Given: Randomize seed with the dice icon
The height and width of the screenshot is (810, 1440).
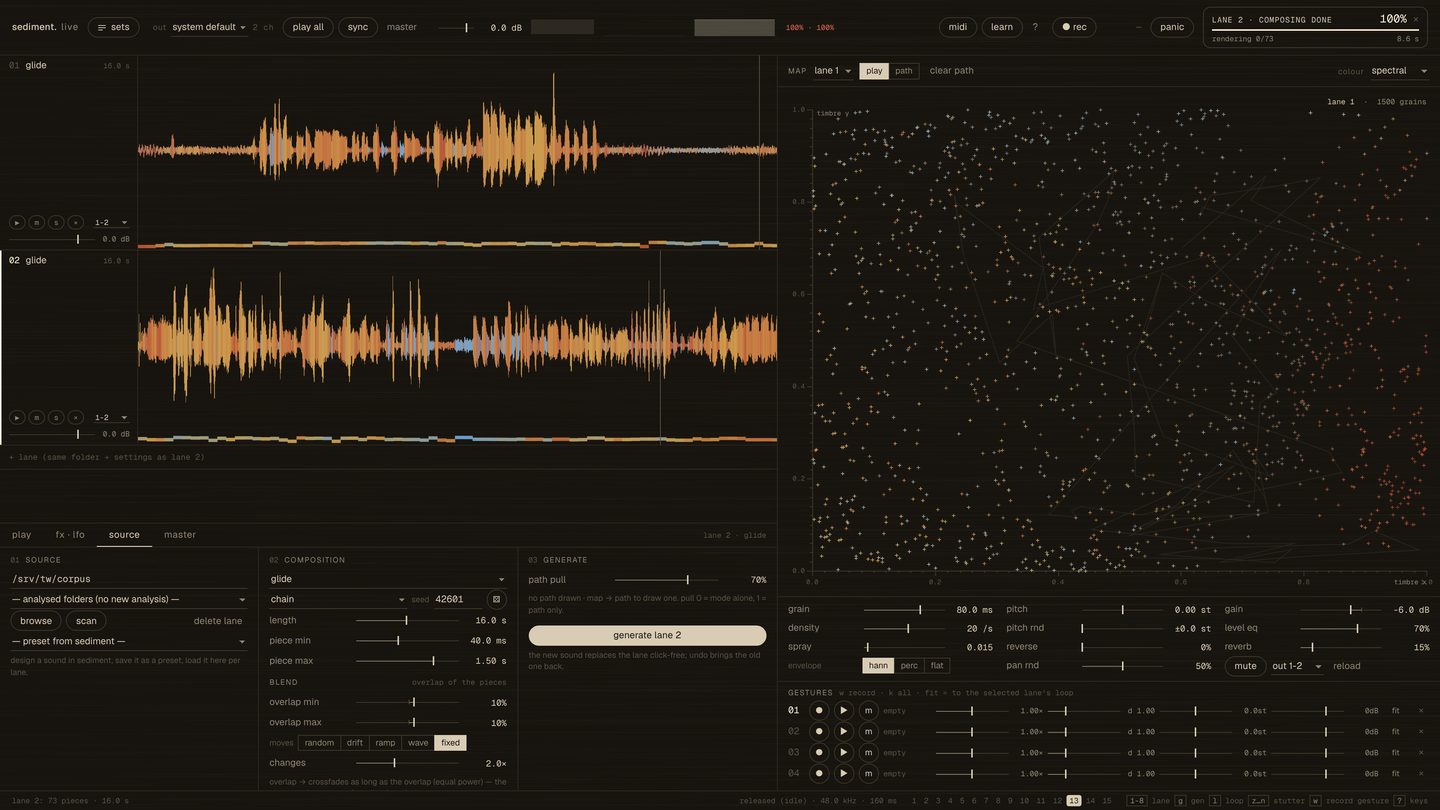Looking at the screenshot, I should point(496,599).
